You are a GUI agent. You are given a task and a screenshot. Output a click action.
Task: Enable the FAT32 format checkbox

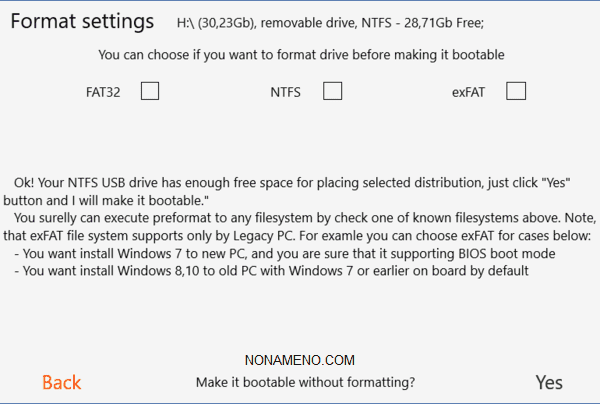tap(150, 92)
